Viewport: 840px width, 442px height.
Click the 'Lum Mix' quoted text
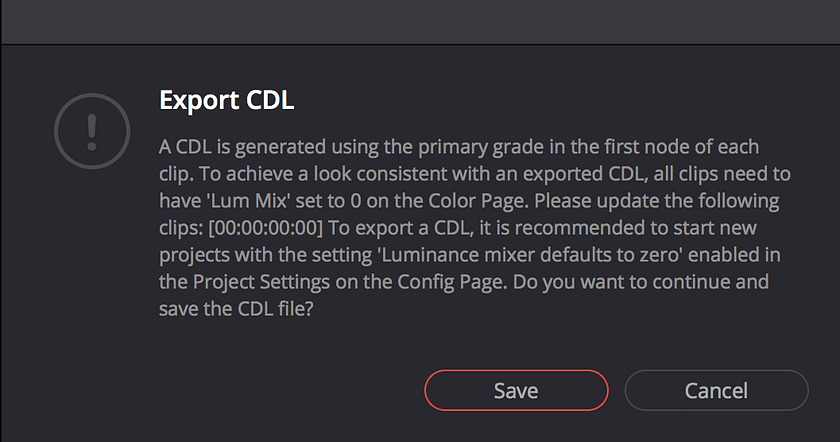248,200
